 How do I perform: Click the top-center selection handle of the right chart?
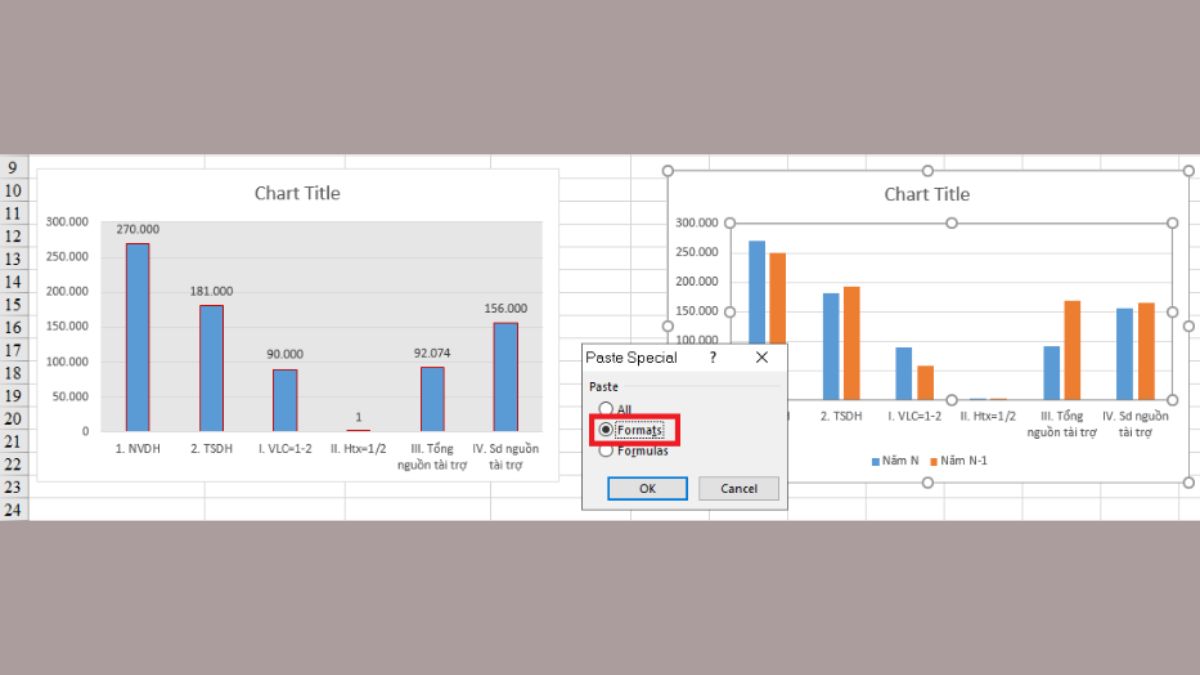pyautogui.click(x=926, y=170)
